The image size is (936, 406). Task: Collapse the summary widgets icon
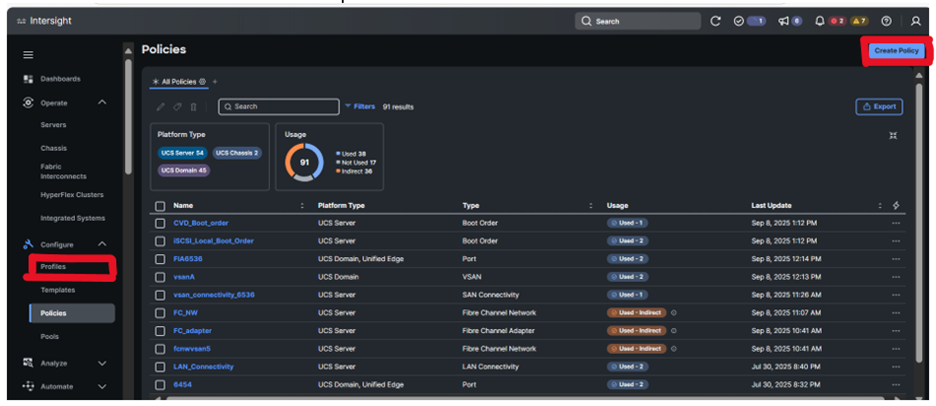893,135
